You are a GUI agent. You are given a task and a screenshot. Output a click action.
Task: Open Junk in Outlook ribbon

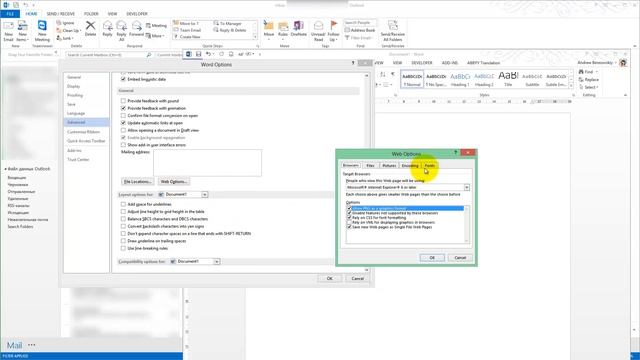pyautogui.click(x=64, y=38)
